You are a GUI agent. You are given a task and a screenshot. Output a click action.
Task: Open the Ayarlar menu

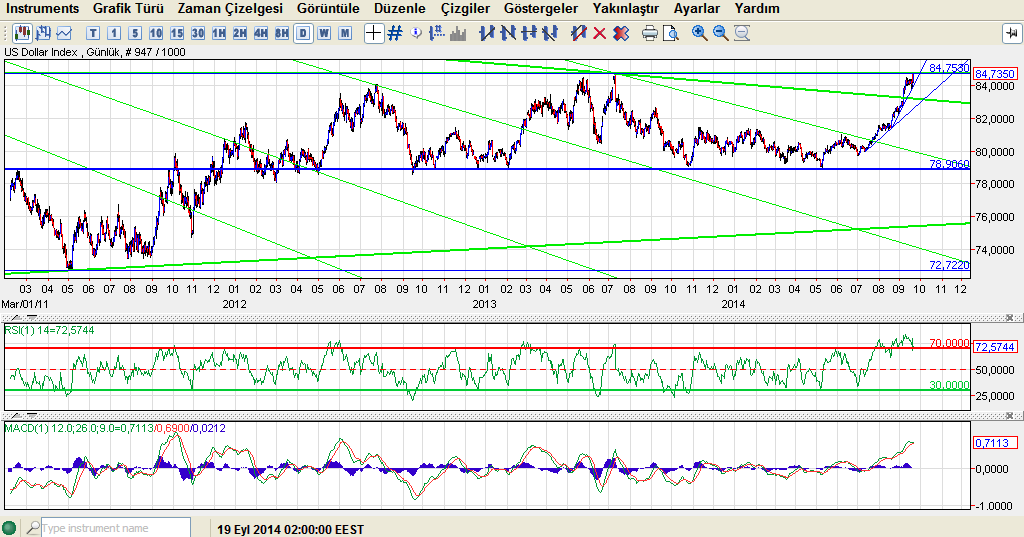point(697,8)
